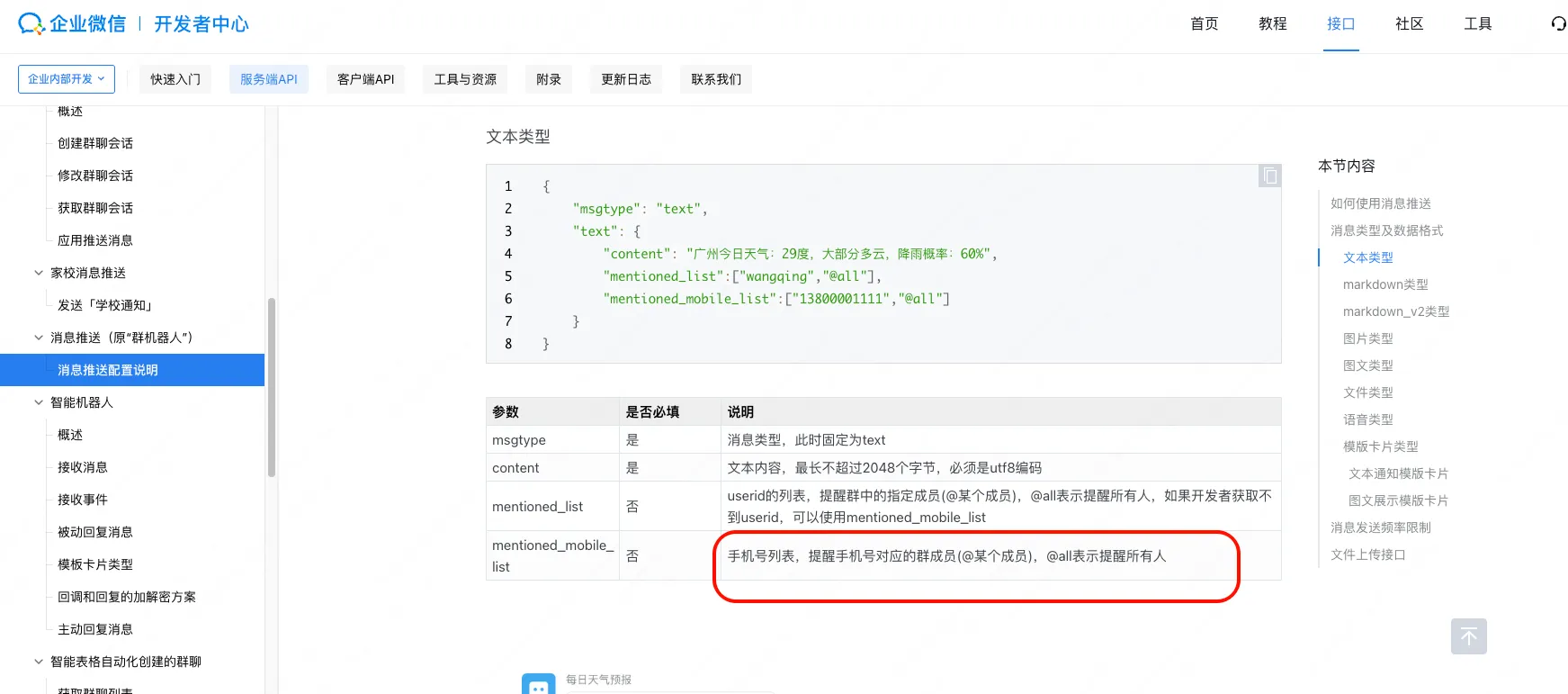Click the content parameter cell

click(x=552, y=468)
